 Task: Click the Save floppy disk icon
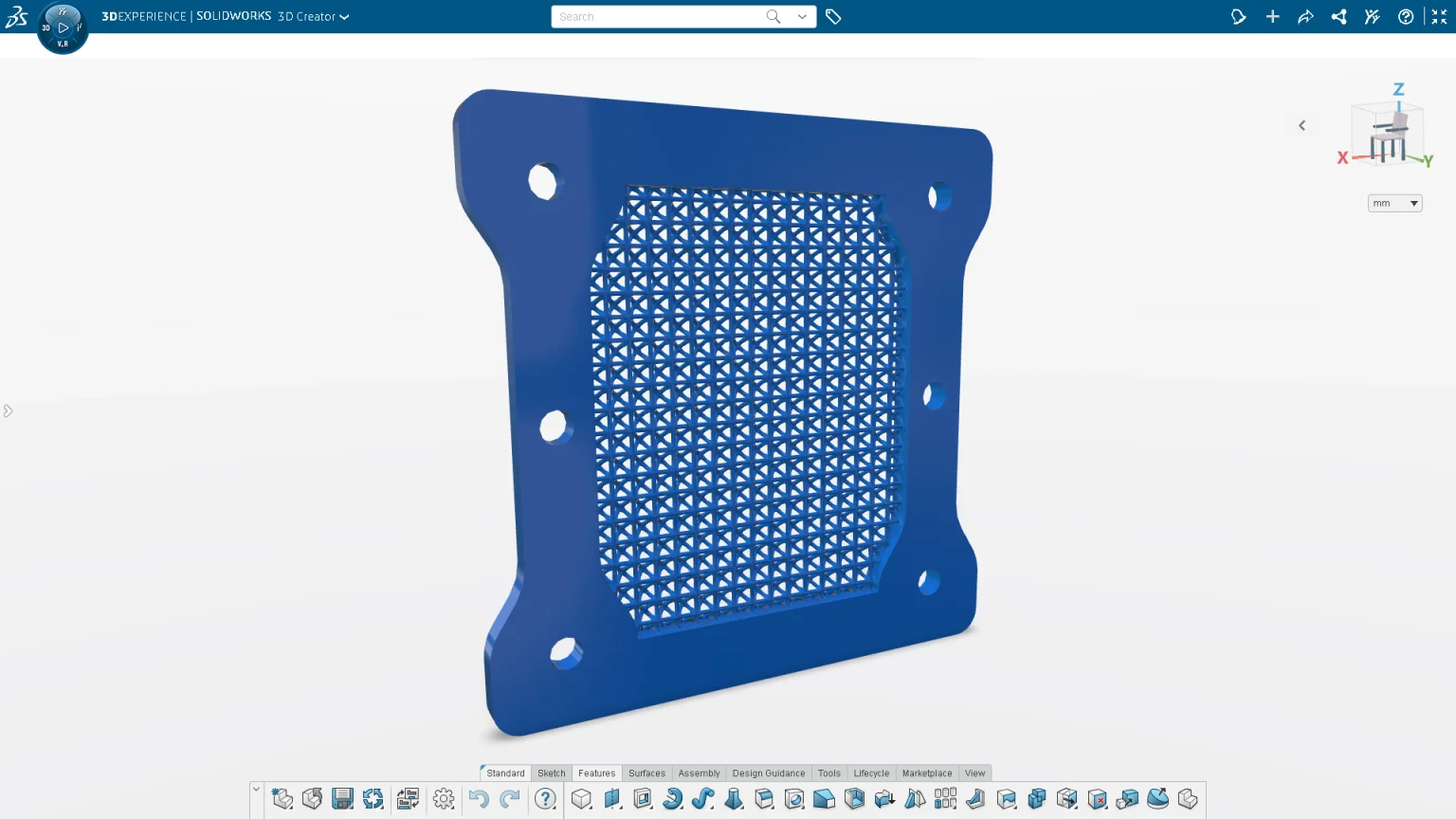click(342, 799)
